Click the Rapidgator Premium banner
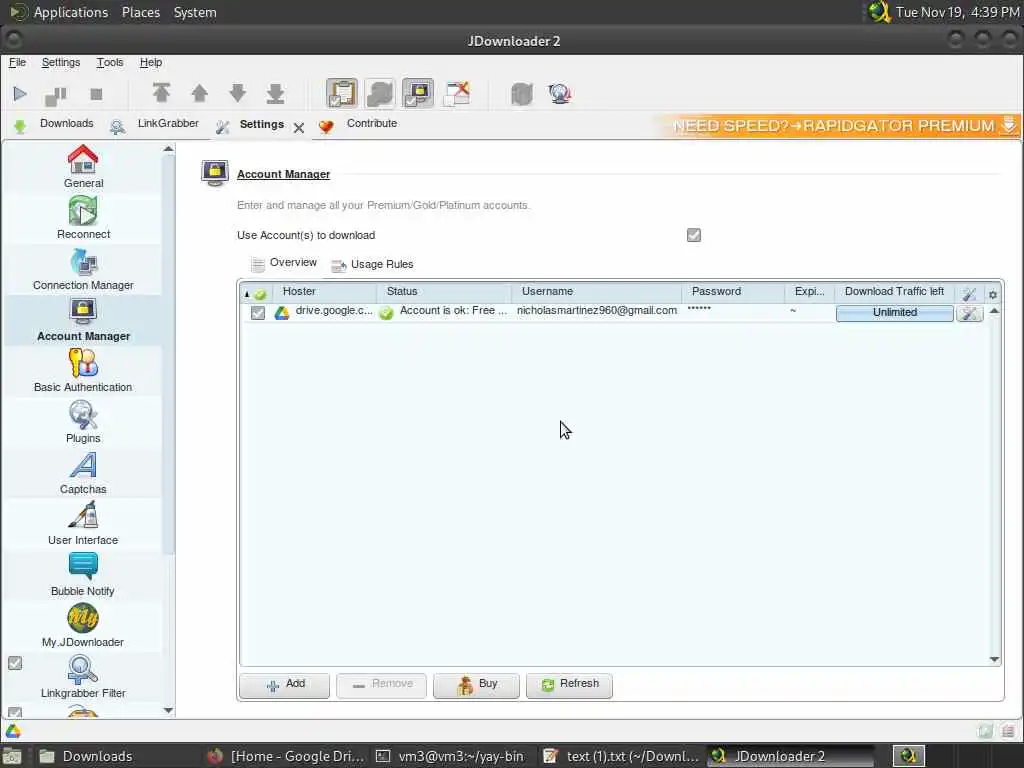This screenshot has height=768, width=1024. click(x=838, y=125)
